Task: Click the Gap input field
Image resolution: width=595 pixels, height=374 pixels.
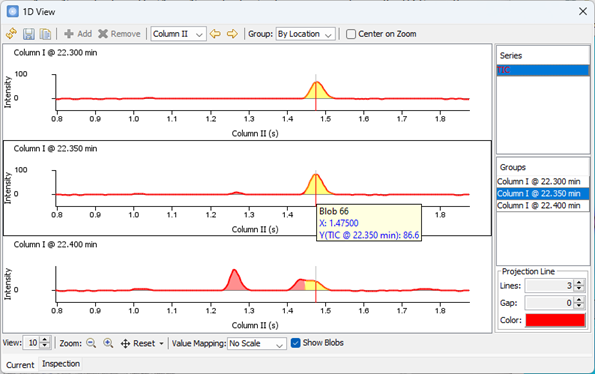Action: (x=549, y=303)
